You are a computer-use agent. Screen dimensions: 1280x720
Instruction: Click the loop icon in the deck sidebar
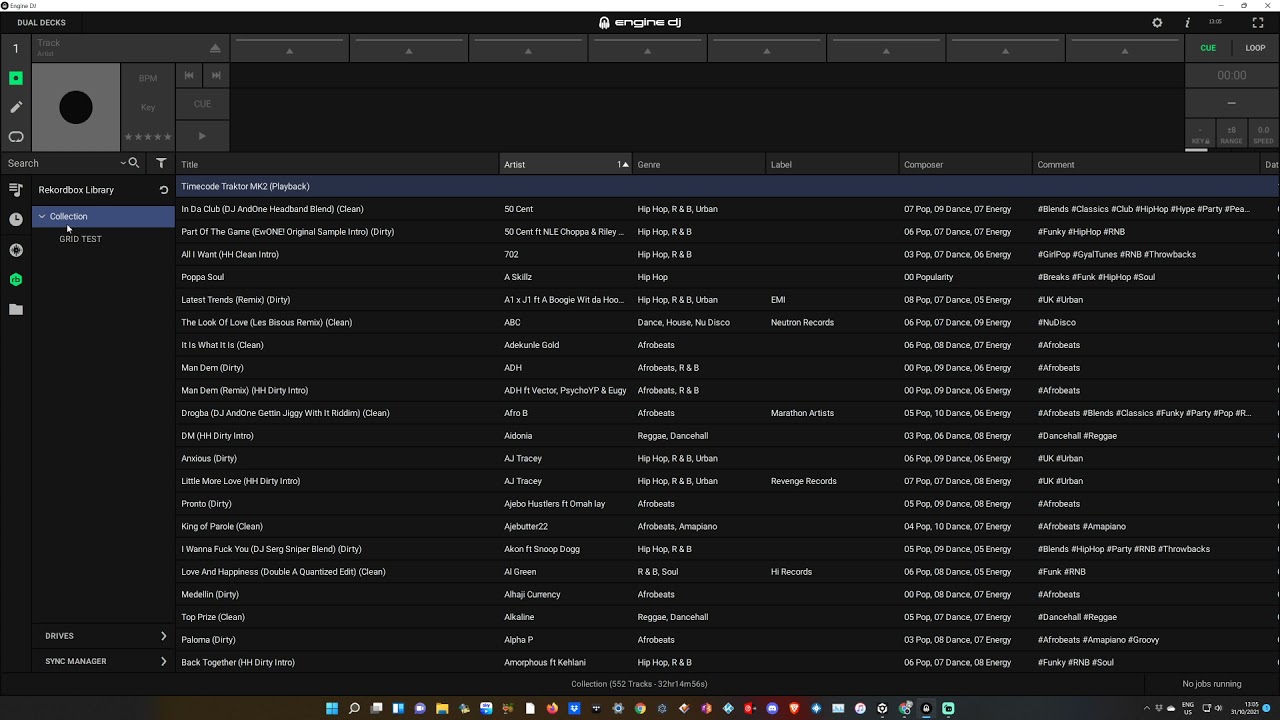[x=16, y=137]
